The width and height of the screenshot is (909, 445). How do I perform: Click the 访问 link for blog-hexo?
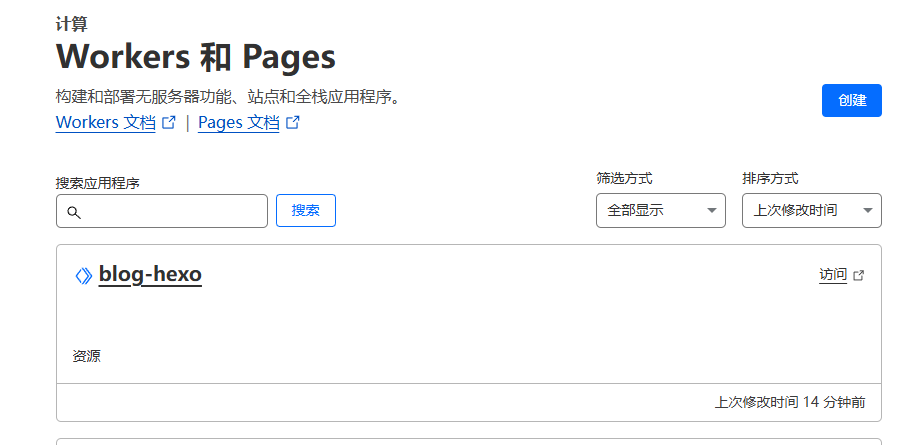click(832, 275)
